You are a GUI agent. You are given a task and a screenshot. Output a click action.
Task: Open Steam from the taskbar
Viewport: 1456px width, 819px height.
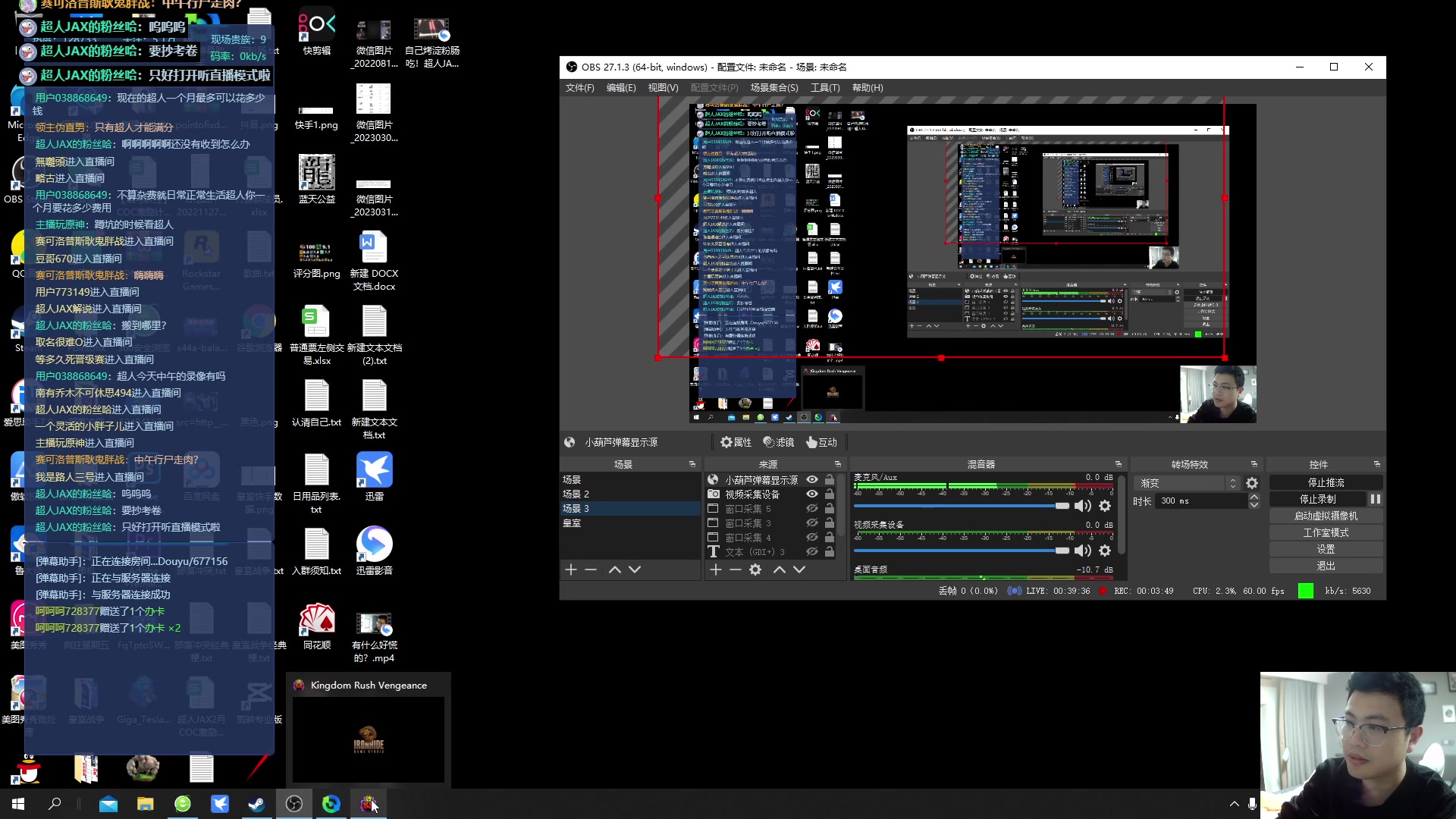pyautogui.click(x=257, y=804)
